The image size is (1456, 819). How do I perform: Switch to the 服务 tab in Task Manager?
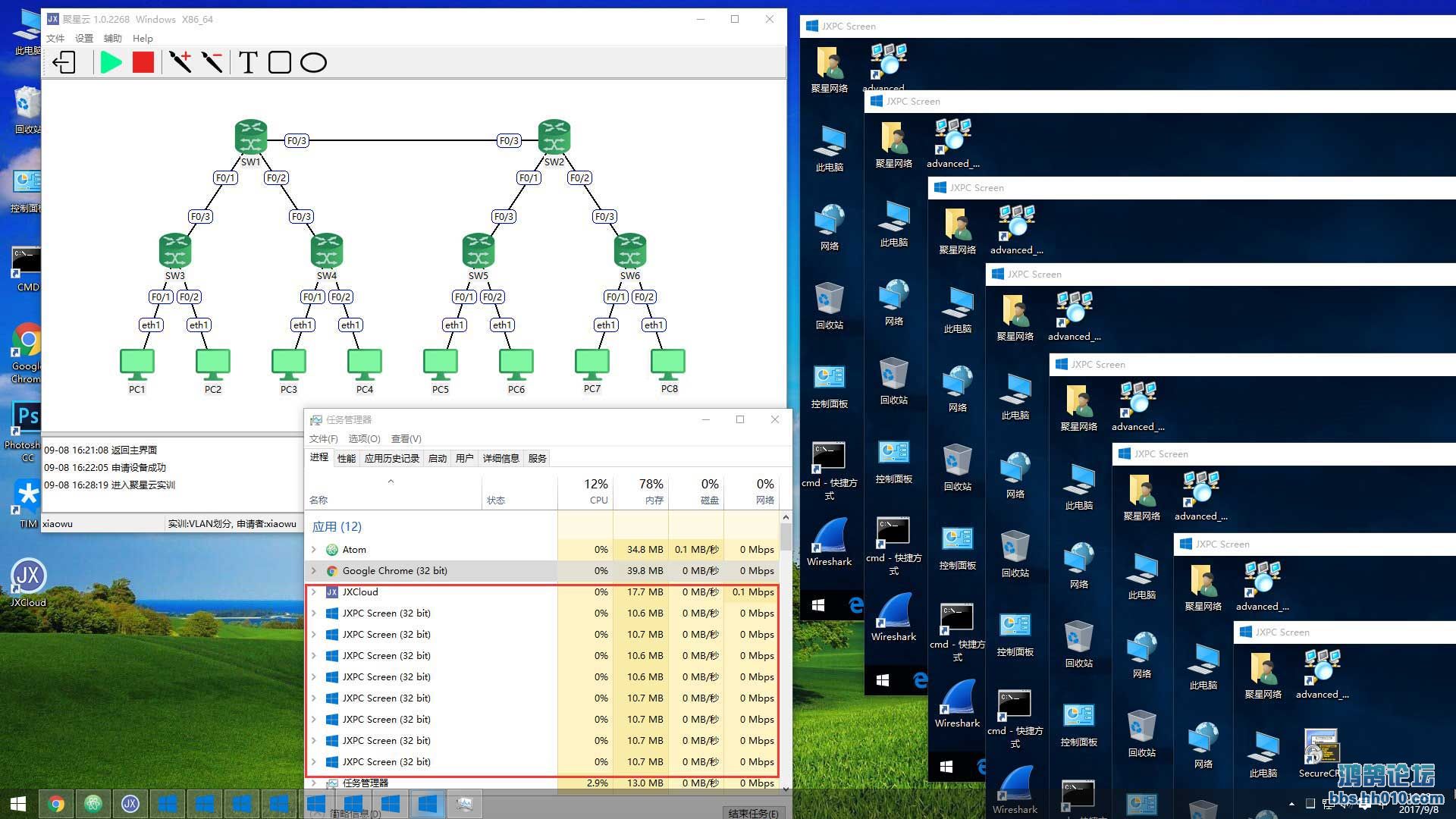coord(538,458)
